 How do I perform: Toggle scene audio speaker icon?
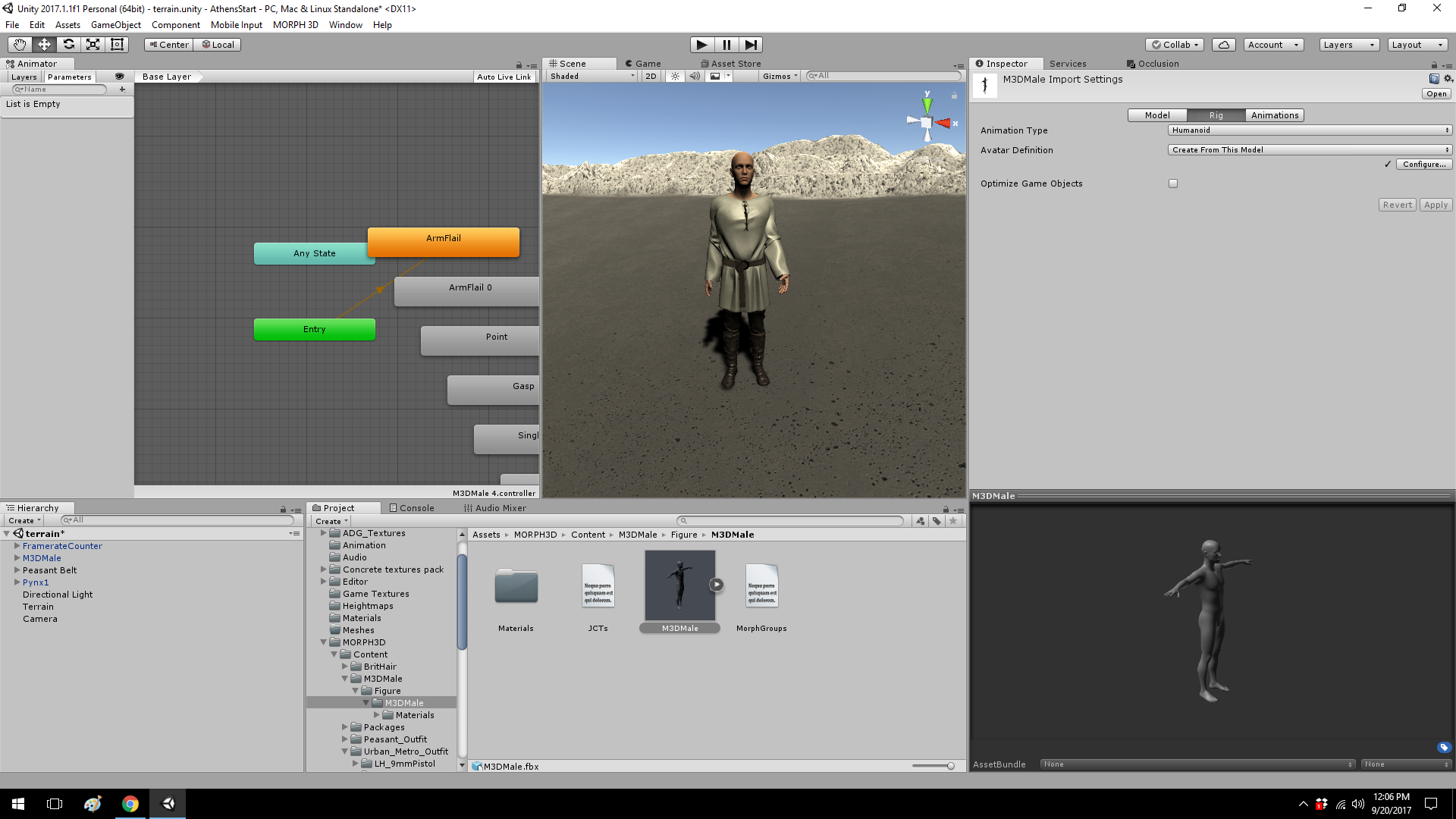click(x=695, y=76)
